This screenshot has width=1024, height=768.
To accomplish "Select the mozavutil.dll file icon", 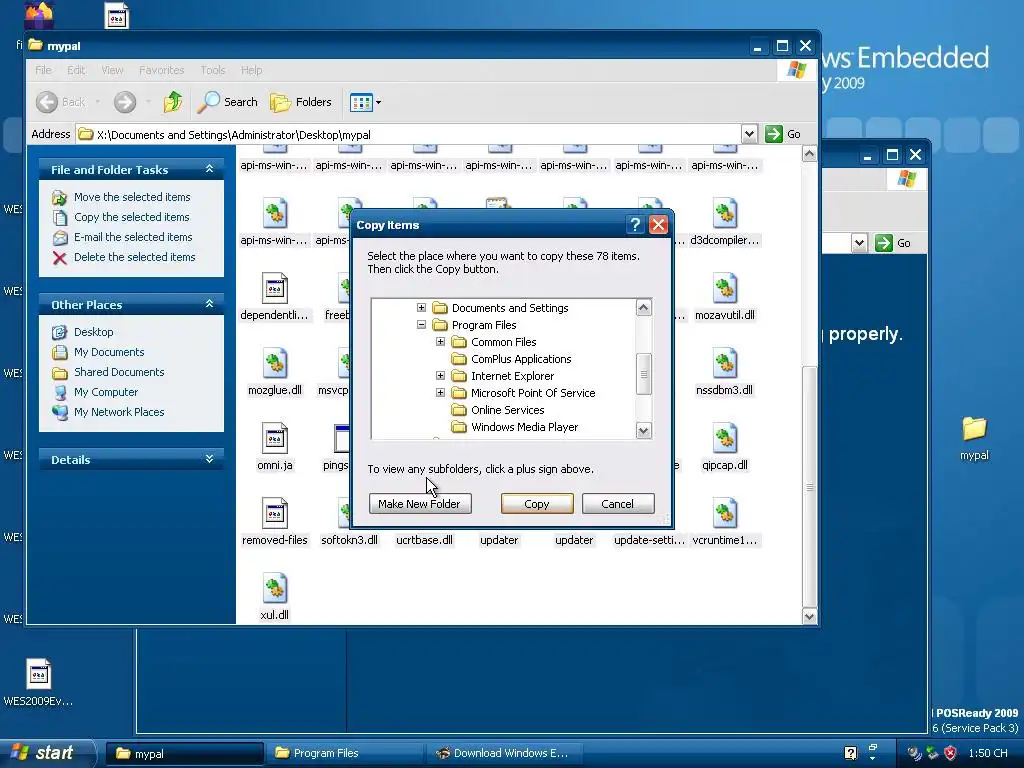I will (x=724, y=288).
